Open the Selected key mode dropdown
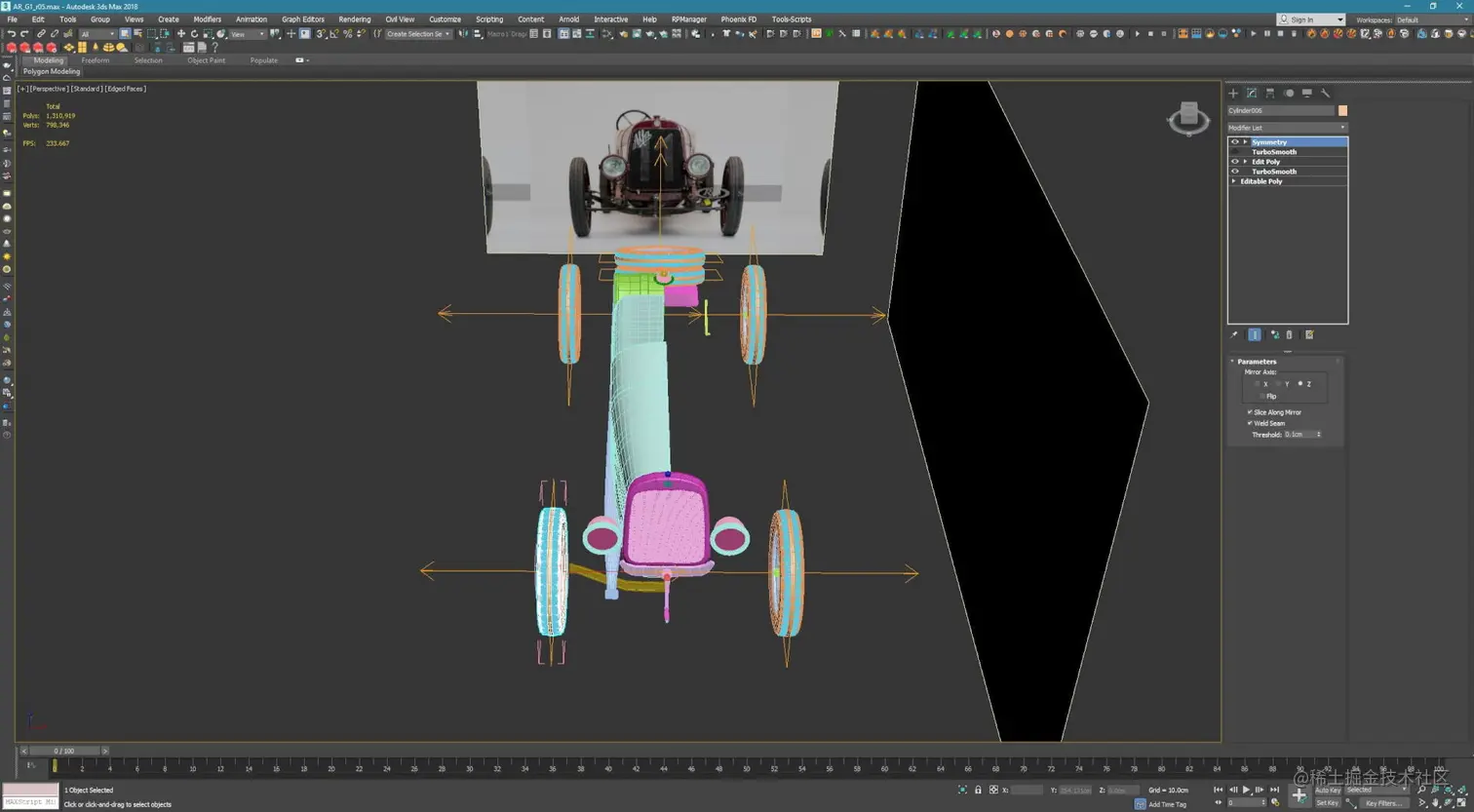This screenshot has height=812, width=1474. coord(1377,790)
